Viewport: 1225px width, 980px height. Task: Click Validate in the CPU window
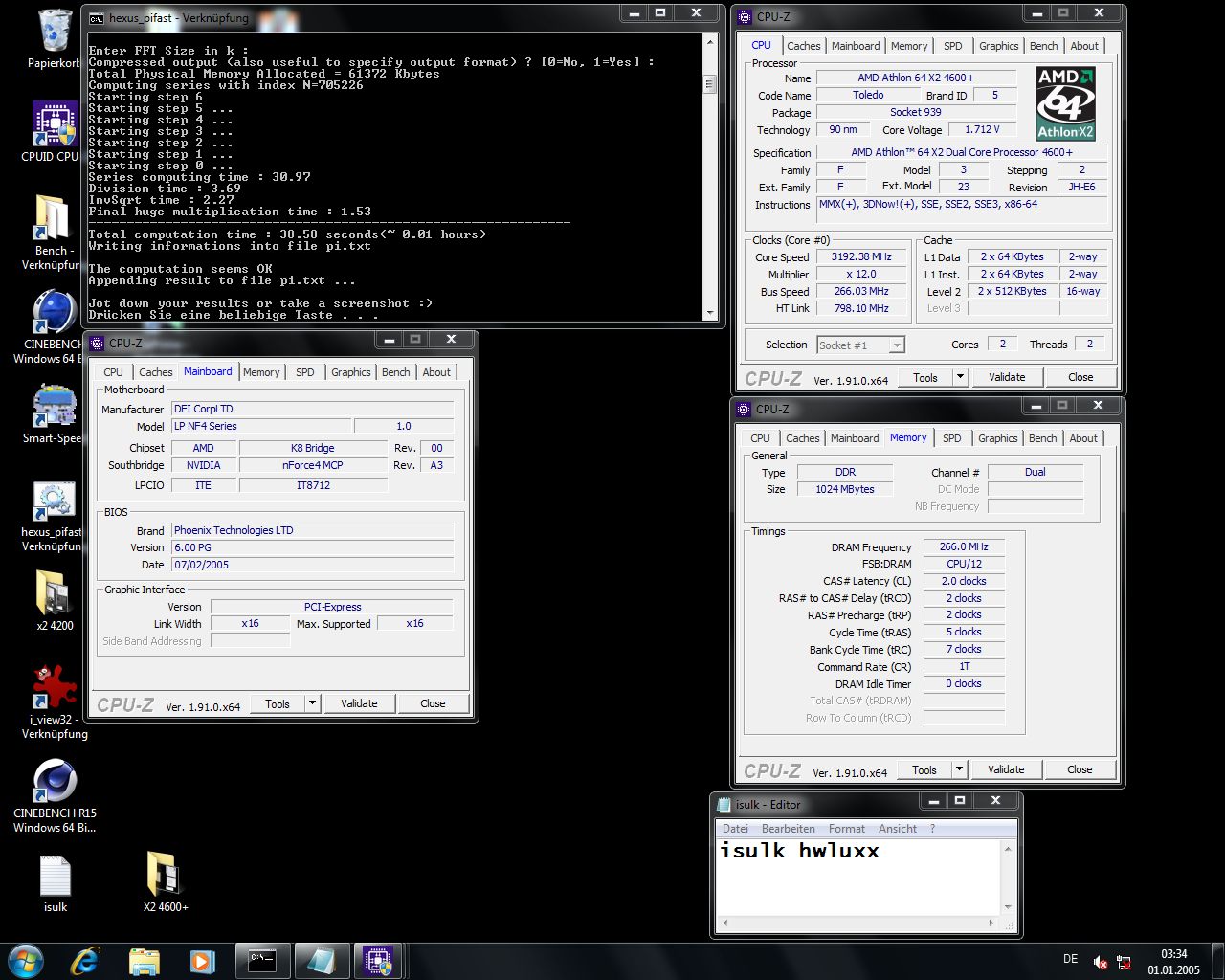1007,377
